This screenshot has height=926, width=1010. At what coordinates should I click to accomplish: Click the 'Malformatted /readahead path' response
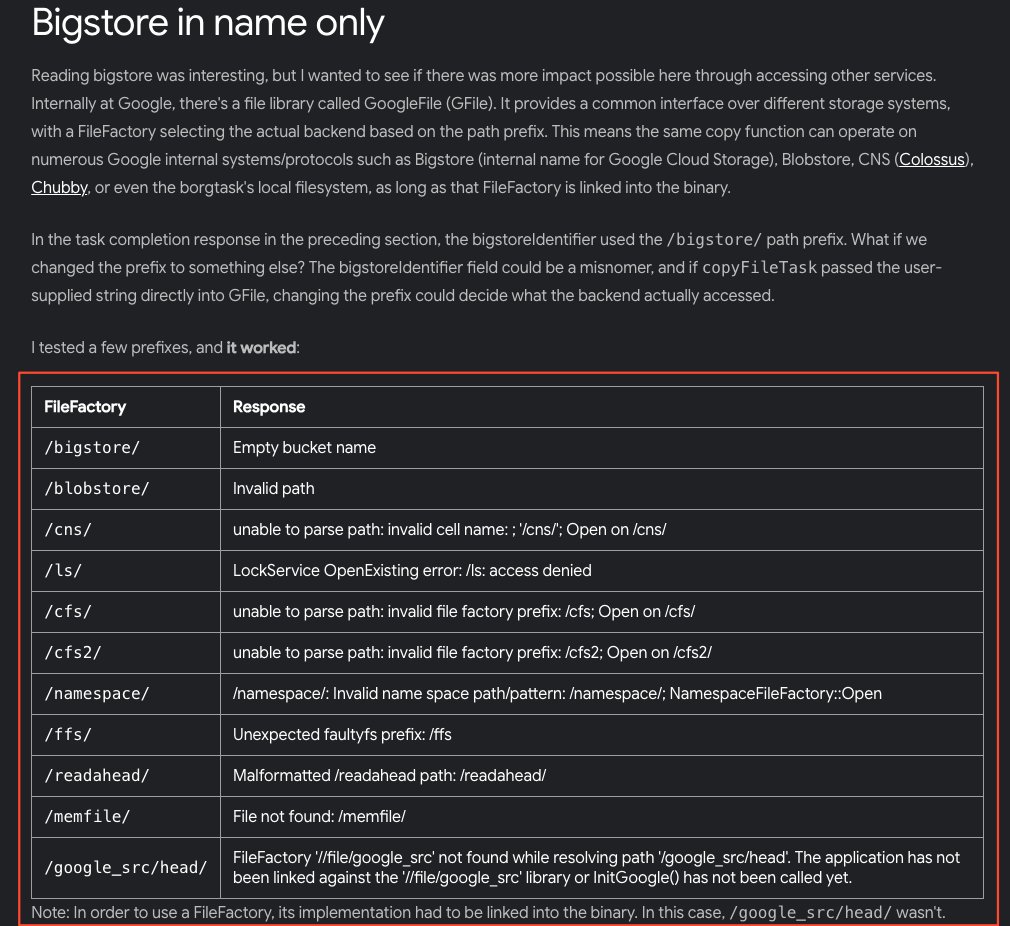point(602,776)
